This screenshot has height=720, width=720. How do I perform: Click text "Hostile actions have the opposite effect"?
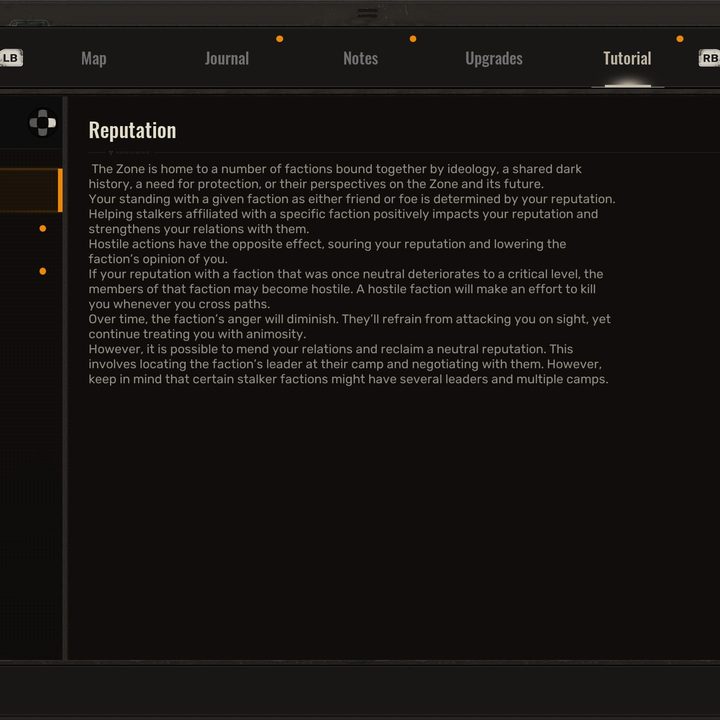pyautogui.click(x=205, y=244)
